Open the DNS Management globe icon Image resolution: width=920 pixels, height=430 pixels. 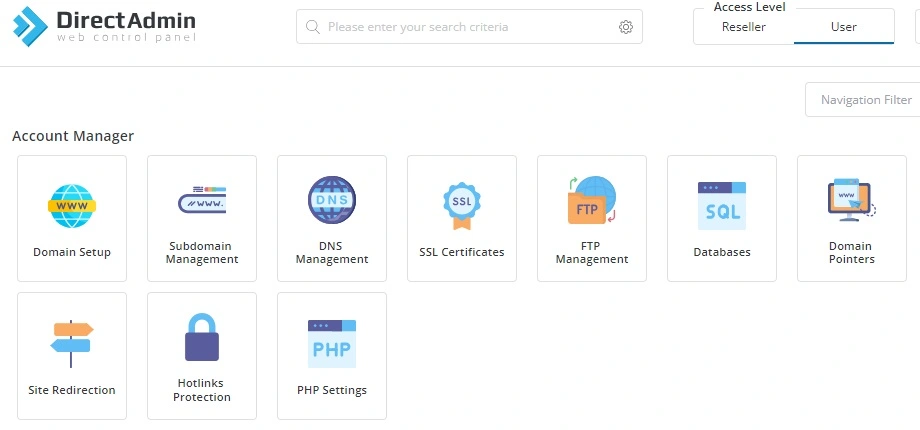(x=332, y=200)
